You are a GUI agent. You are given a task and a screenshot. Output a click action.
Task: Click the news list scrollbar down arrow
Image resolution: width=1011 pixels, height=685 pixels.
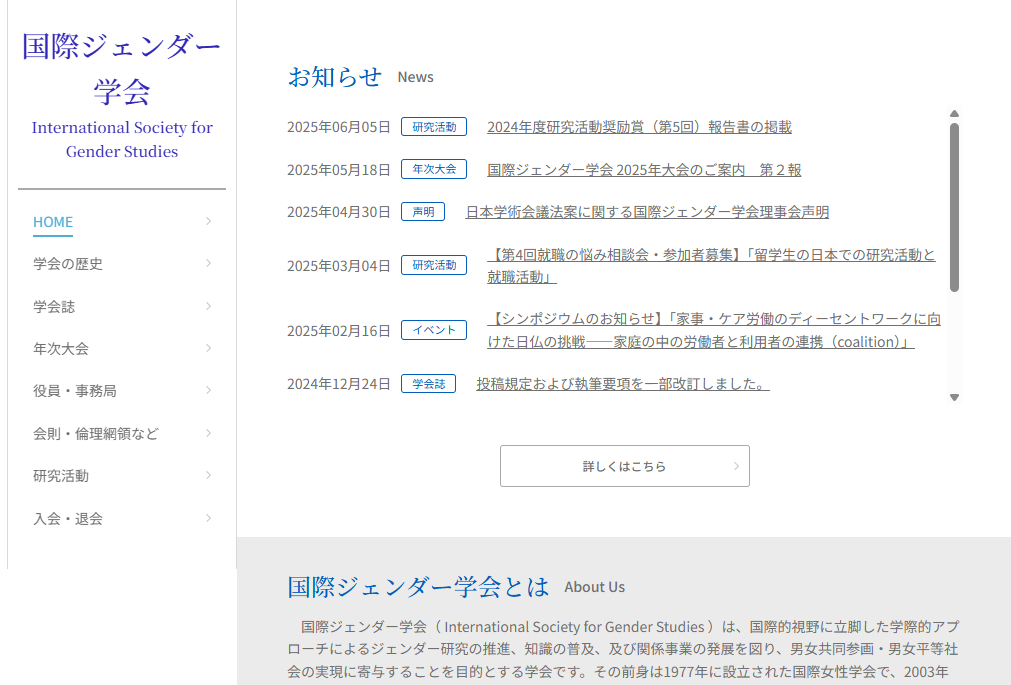(x=954, y=397)
